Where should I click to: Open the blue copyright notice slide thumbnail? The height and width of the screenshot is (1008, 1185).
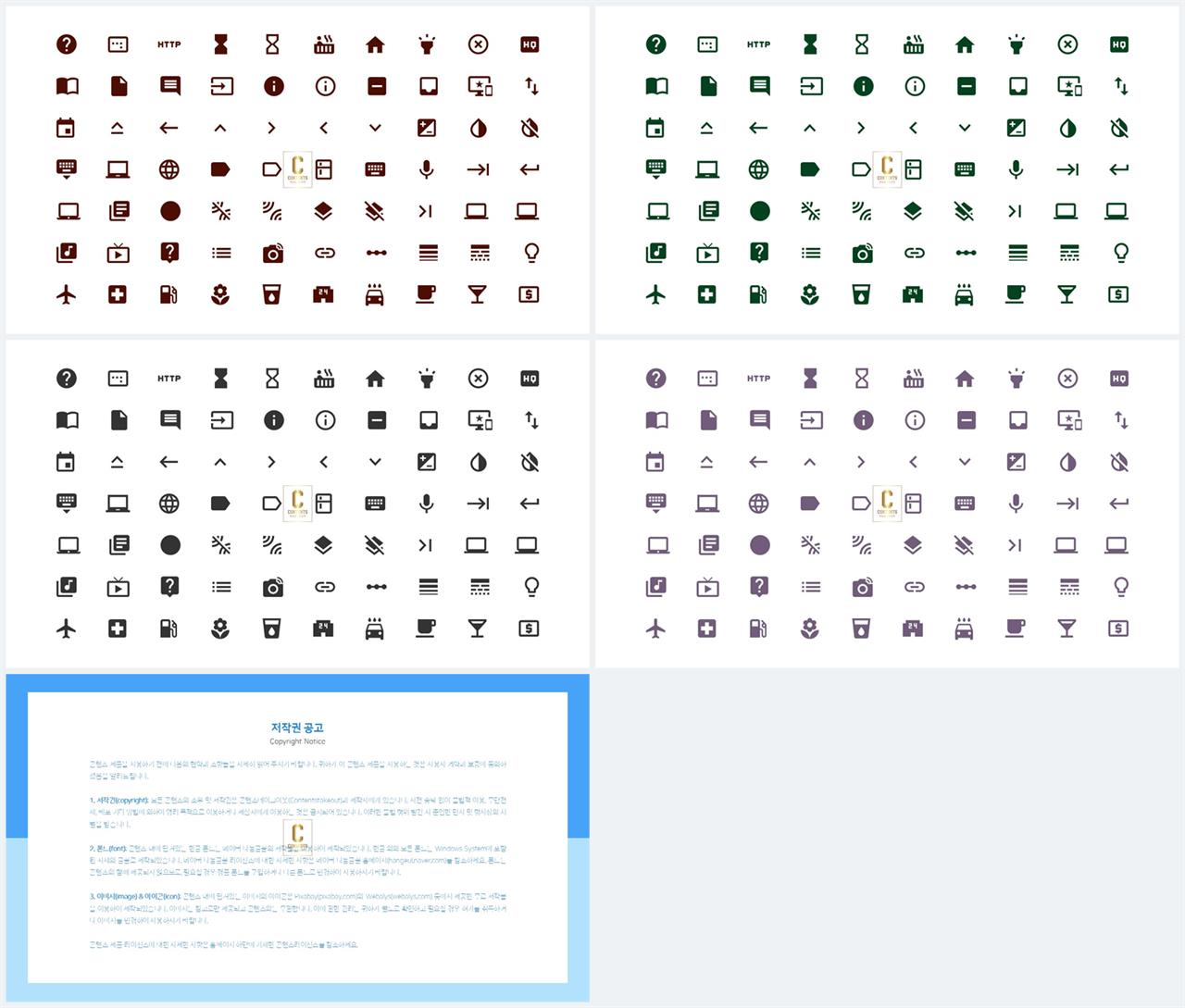(x=297, y=838)
